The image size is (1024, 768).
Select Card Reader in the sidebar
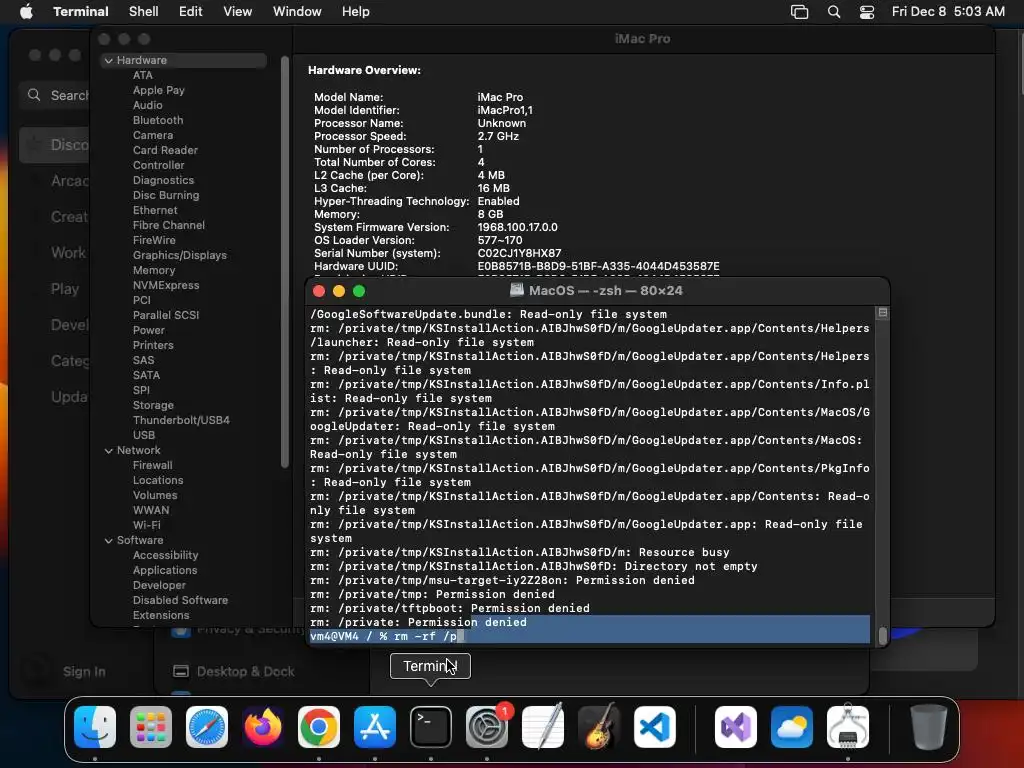[x=165, y=150]
